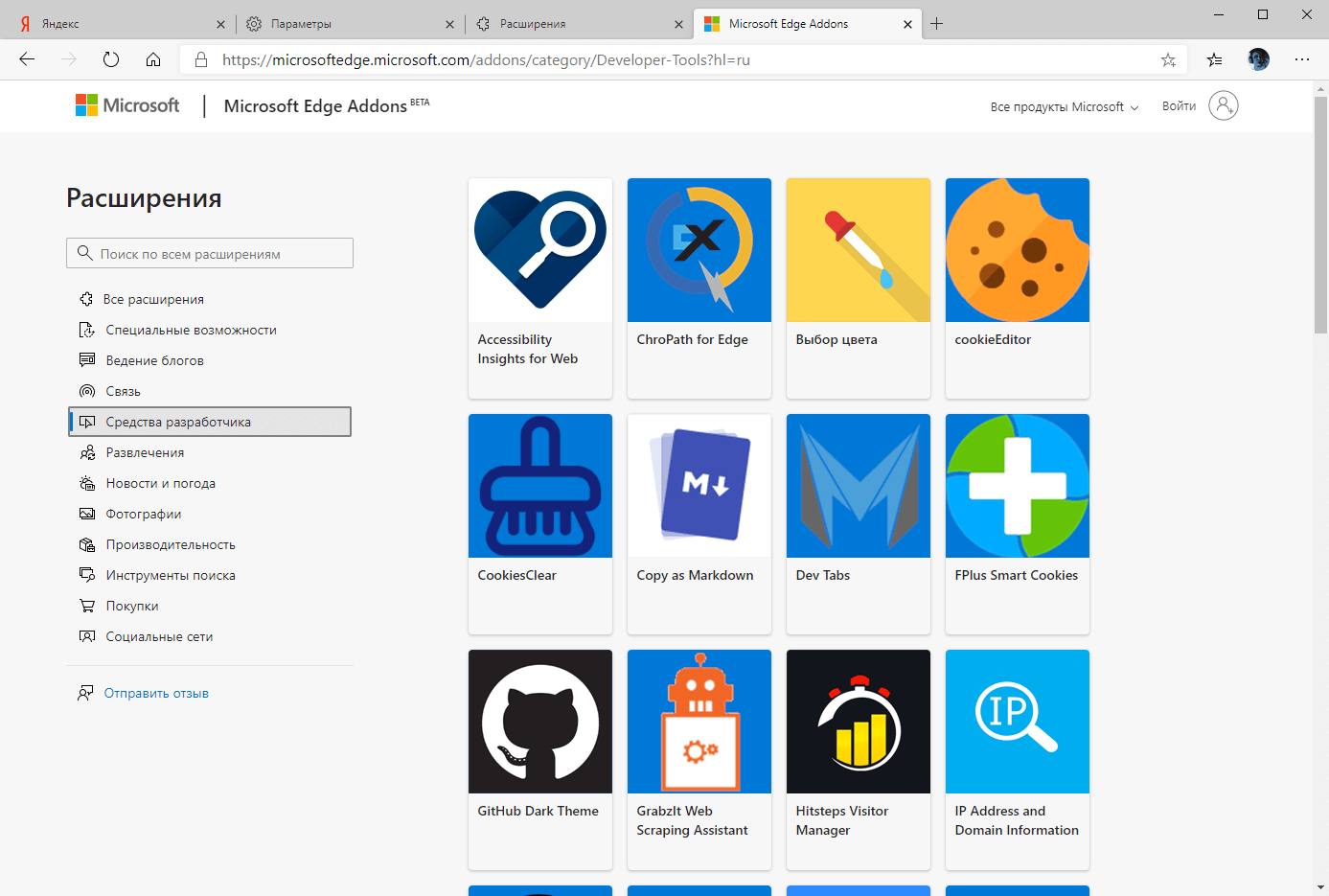Open the Выбор цвета eyedropper extension icon
1329x896 pixels.
[x=859, y=250]
